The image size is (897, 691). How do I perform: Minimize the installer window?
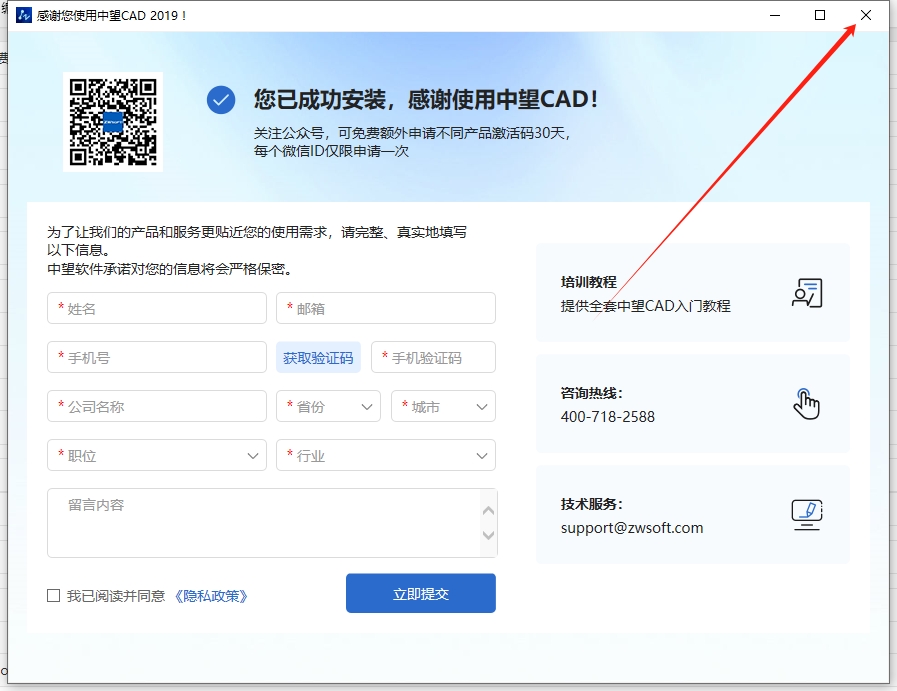coord(774,15)
